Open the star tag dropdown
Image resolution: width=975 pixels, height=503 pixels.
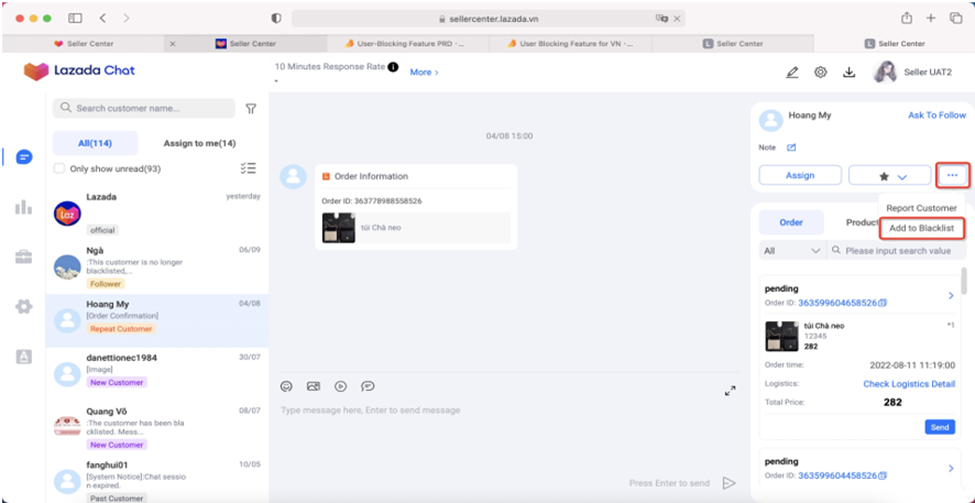coord(890,175)
